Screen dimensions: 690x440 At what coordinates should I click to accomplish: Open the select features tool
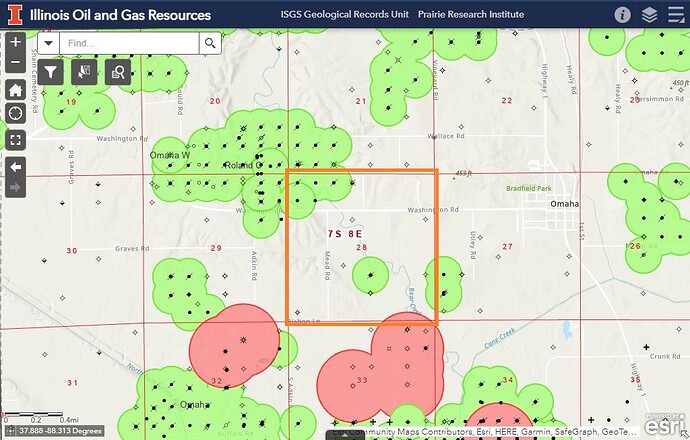(84, 72)
